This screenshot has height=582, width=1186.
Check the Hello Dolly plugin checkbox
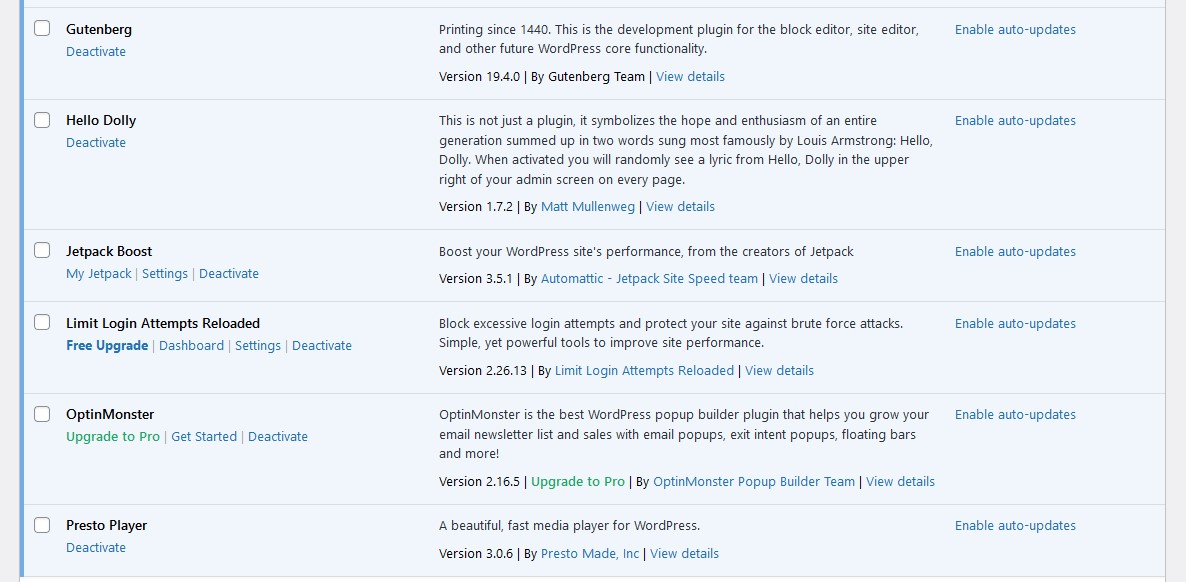[42, 119]
